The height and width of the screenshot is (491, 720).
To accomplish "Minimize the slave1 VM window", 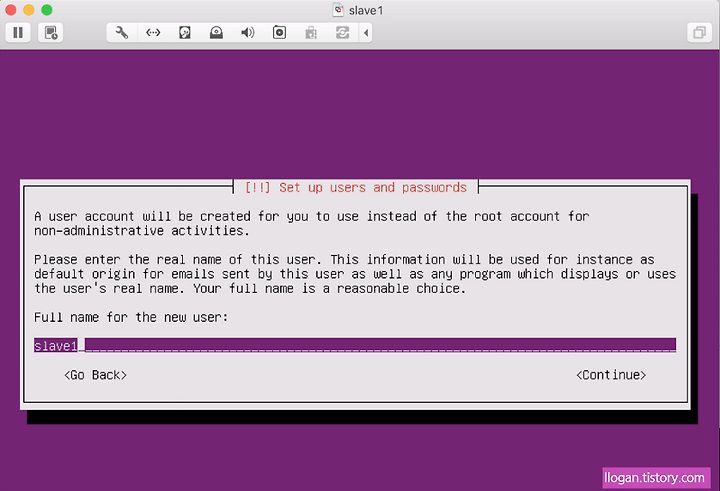I will [28, 10].
